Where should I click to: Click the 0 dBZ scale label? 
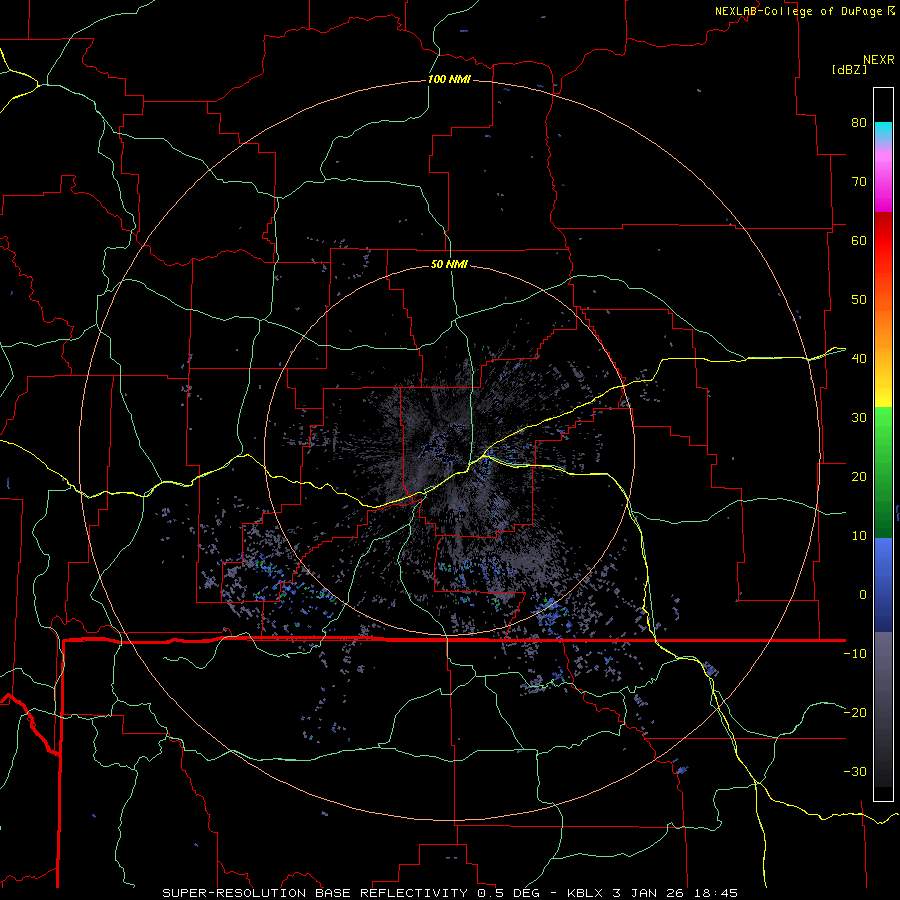[x=863, y=595]
